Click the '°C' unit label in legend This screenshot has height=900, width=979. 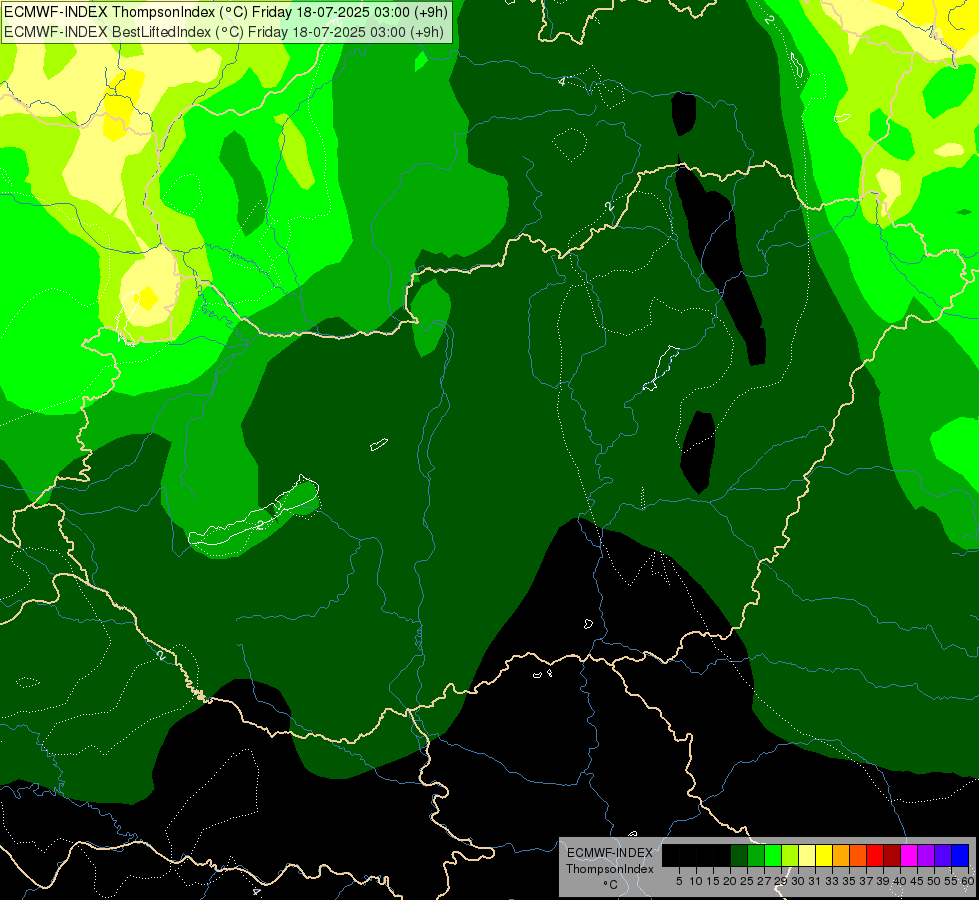611,885
